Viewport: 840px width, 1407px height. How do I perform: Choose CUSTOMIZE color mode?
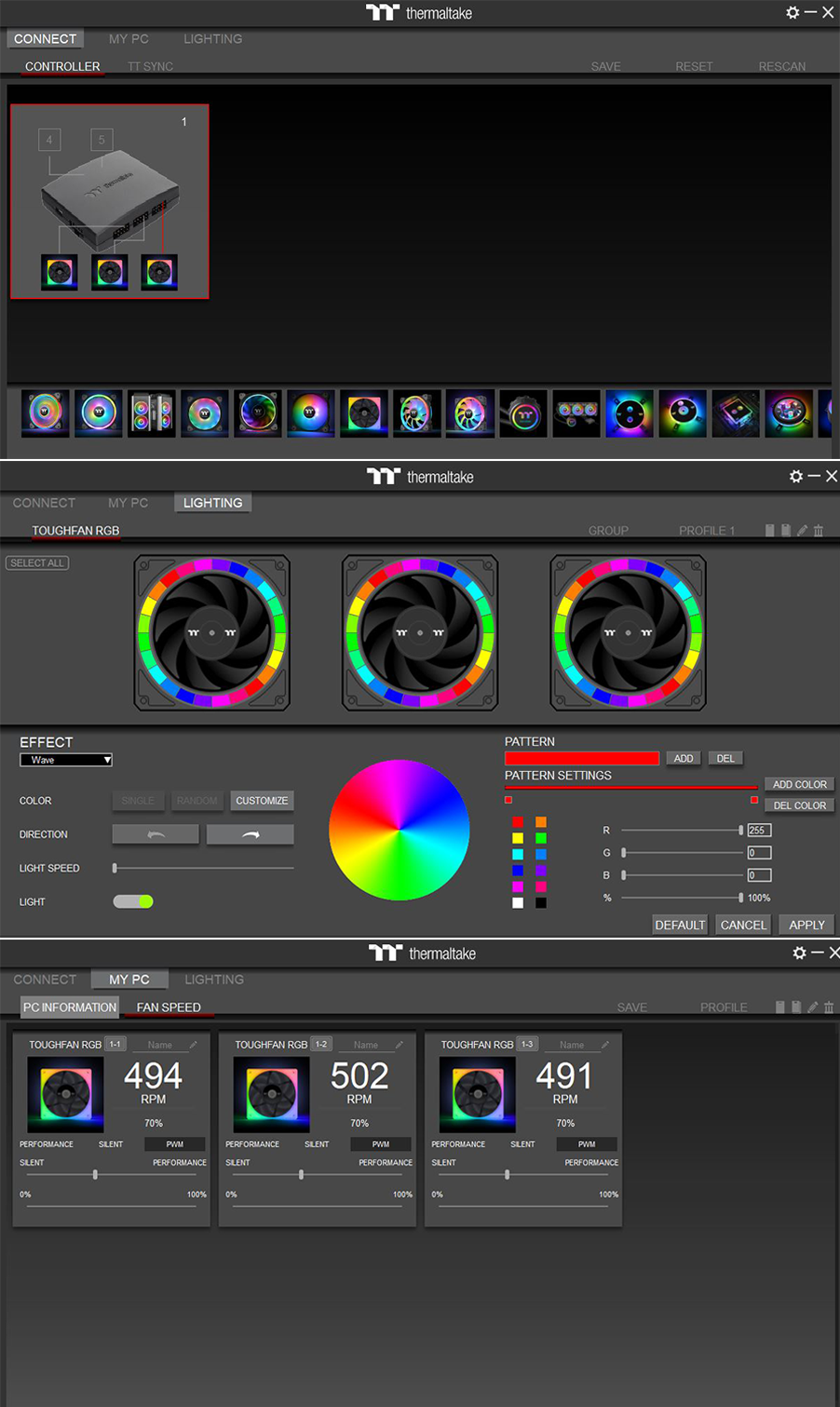[x=262, y=801]
